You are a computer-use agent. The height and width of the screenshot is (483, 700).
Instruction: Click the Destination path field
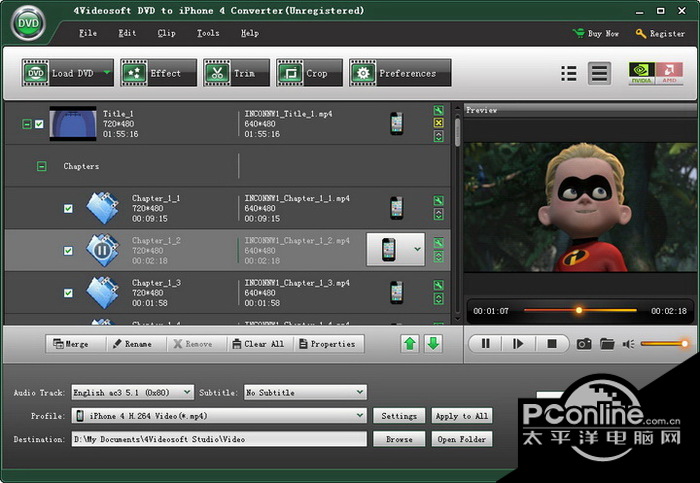pos(219,439)
